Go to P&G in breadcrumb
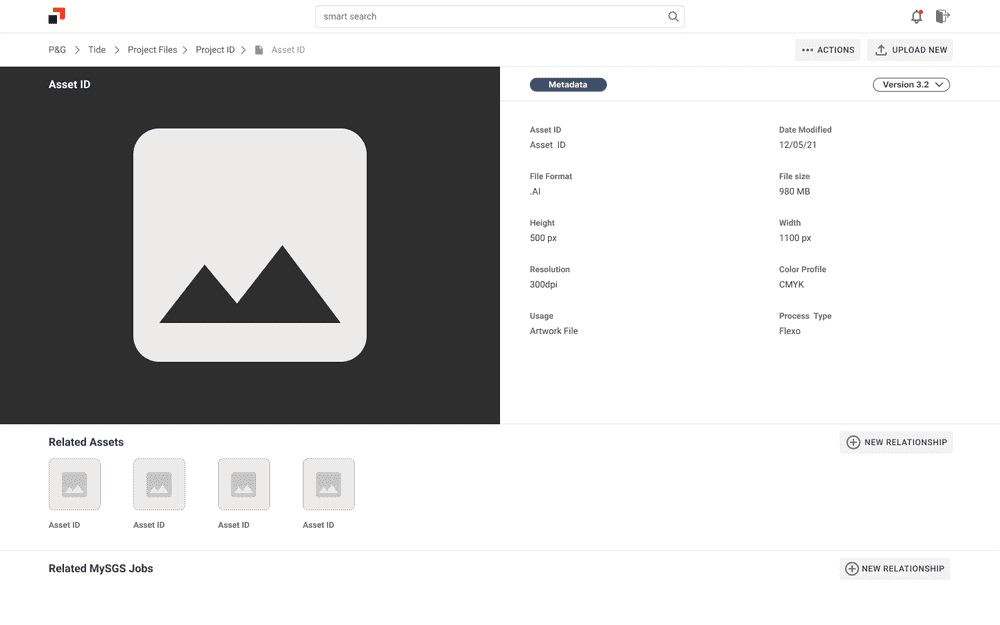Viewport: 1000px width, 625px height. click(x=57, y=50)
